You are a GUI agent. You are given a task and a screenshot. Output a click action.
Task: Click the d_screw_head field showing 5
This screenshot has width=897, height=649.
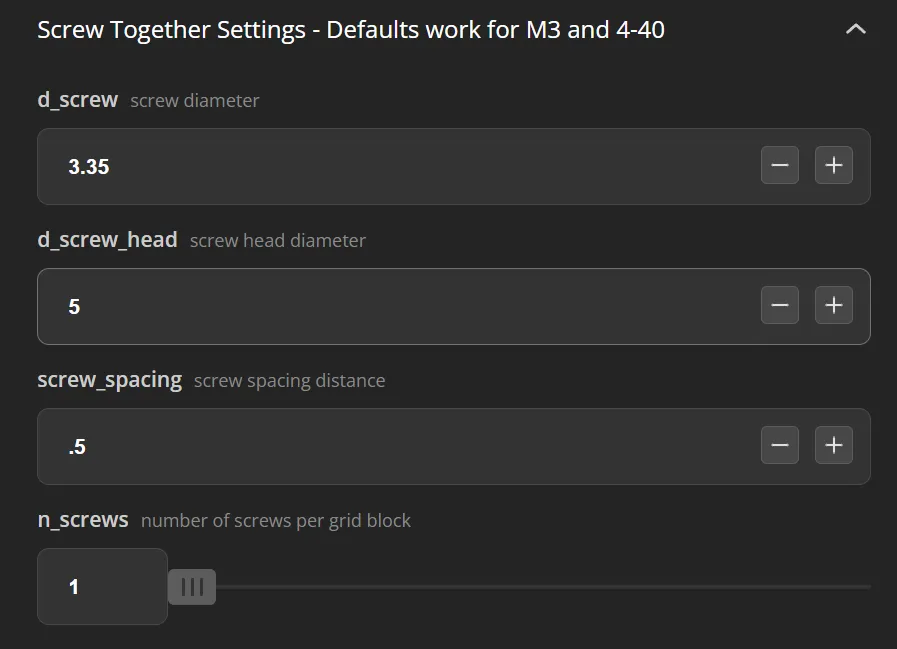pyautogui.click(x=400, y=307)
